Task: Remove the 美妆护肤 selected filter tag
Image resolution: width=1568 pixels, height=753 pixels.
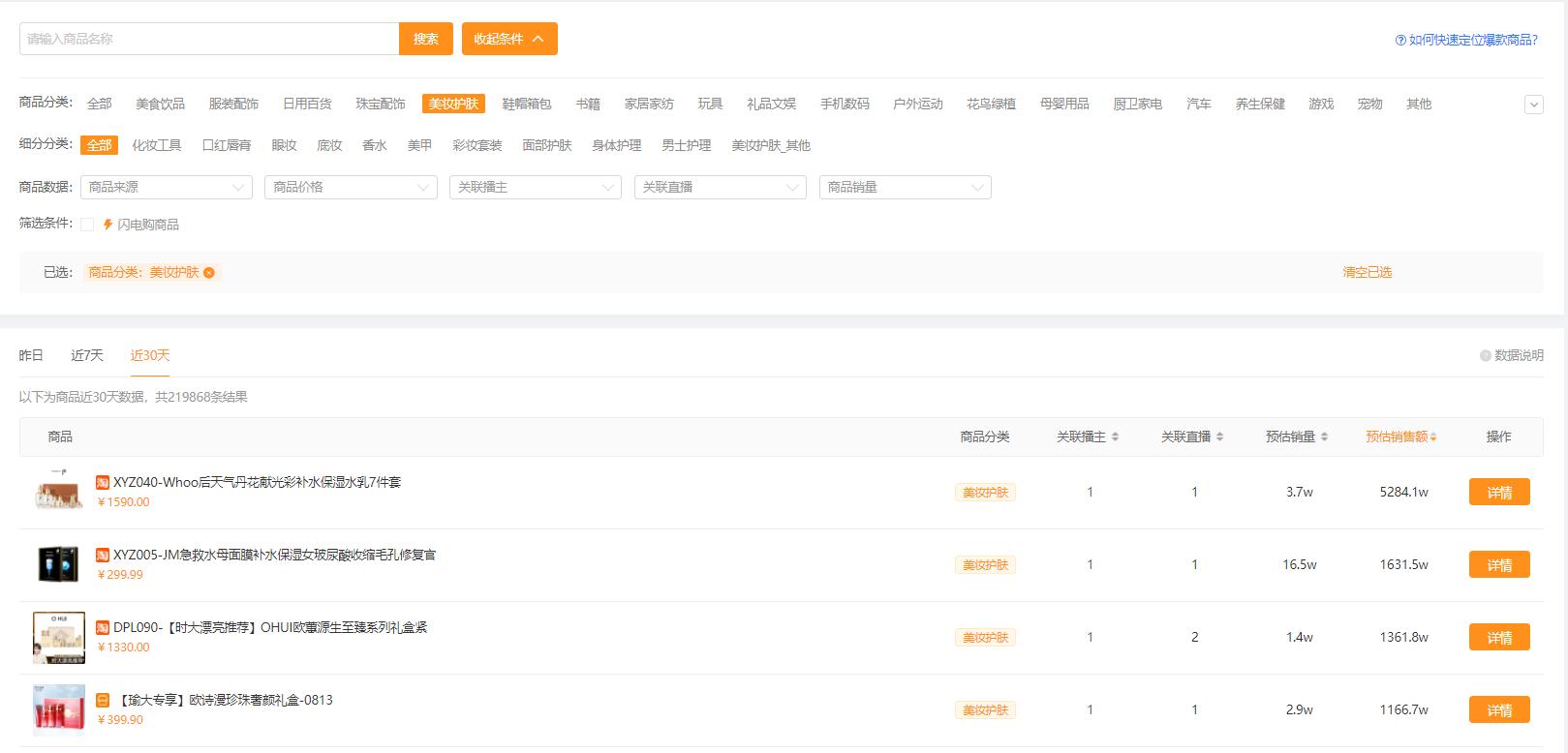Action: tap(209, 273)
